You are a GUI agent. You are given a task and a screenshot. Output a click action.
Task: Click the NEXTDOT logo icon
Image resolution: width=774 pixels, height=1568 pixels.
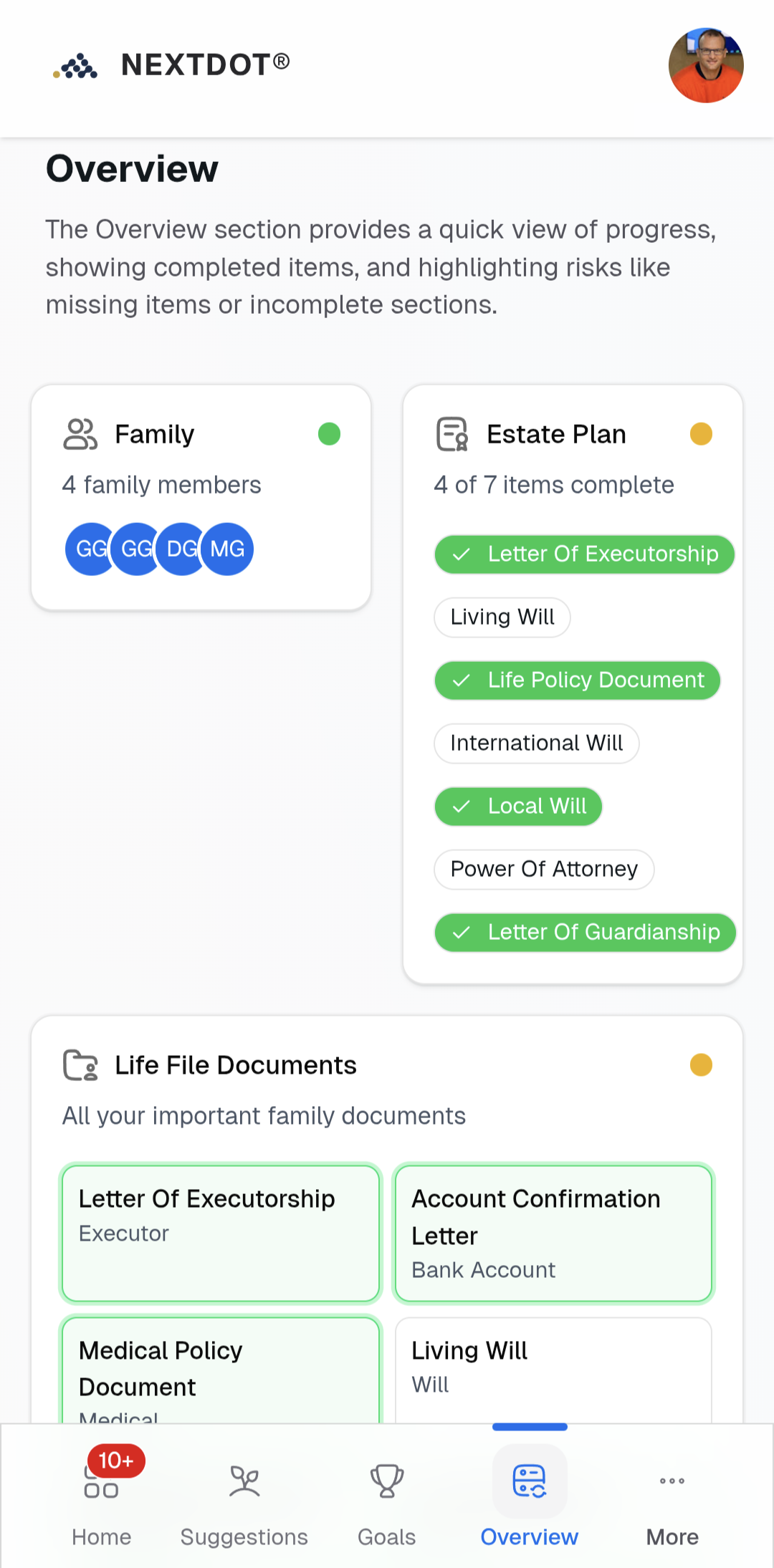(76, 66)
